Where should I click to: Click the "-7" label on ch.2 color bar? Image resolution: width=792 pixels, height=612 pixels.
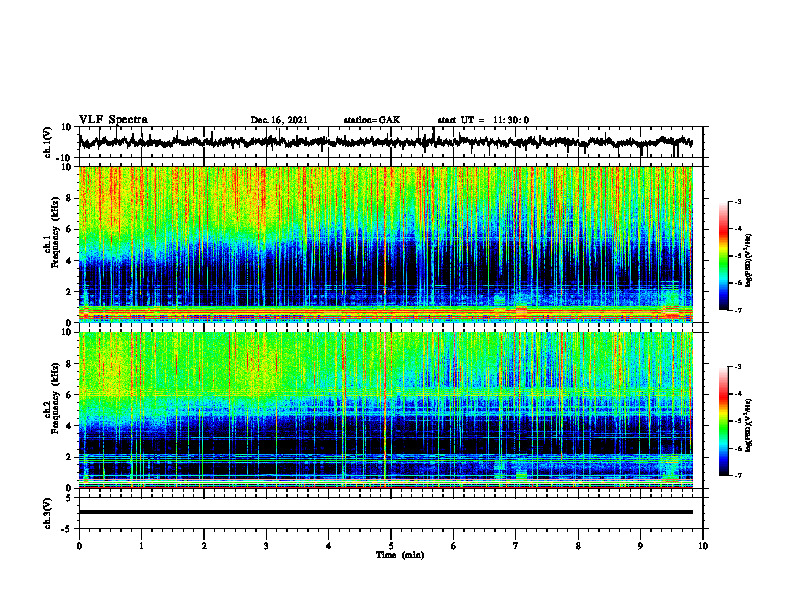click(x=737, y=475)
